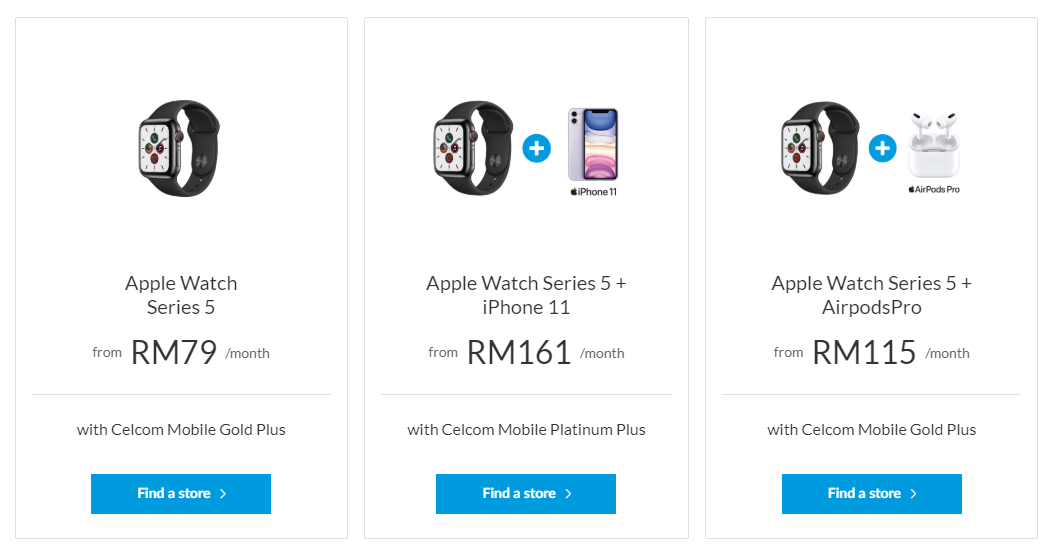Click the purple iPhone 11 image
The width and height of the screenshot is (1050, 546).
(x=593, y=146)
